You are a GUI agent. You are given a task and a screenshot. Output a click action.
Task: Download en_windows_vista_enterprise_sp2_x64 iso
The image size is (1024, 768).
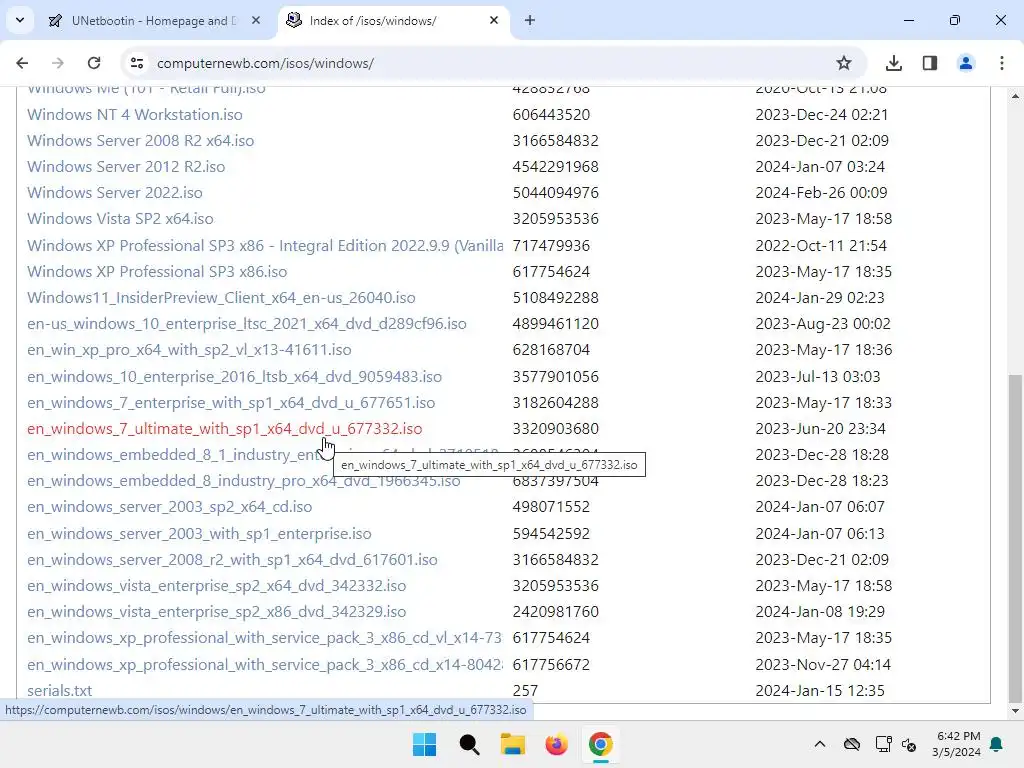pos(217,586)
